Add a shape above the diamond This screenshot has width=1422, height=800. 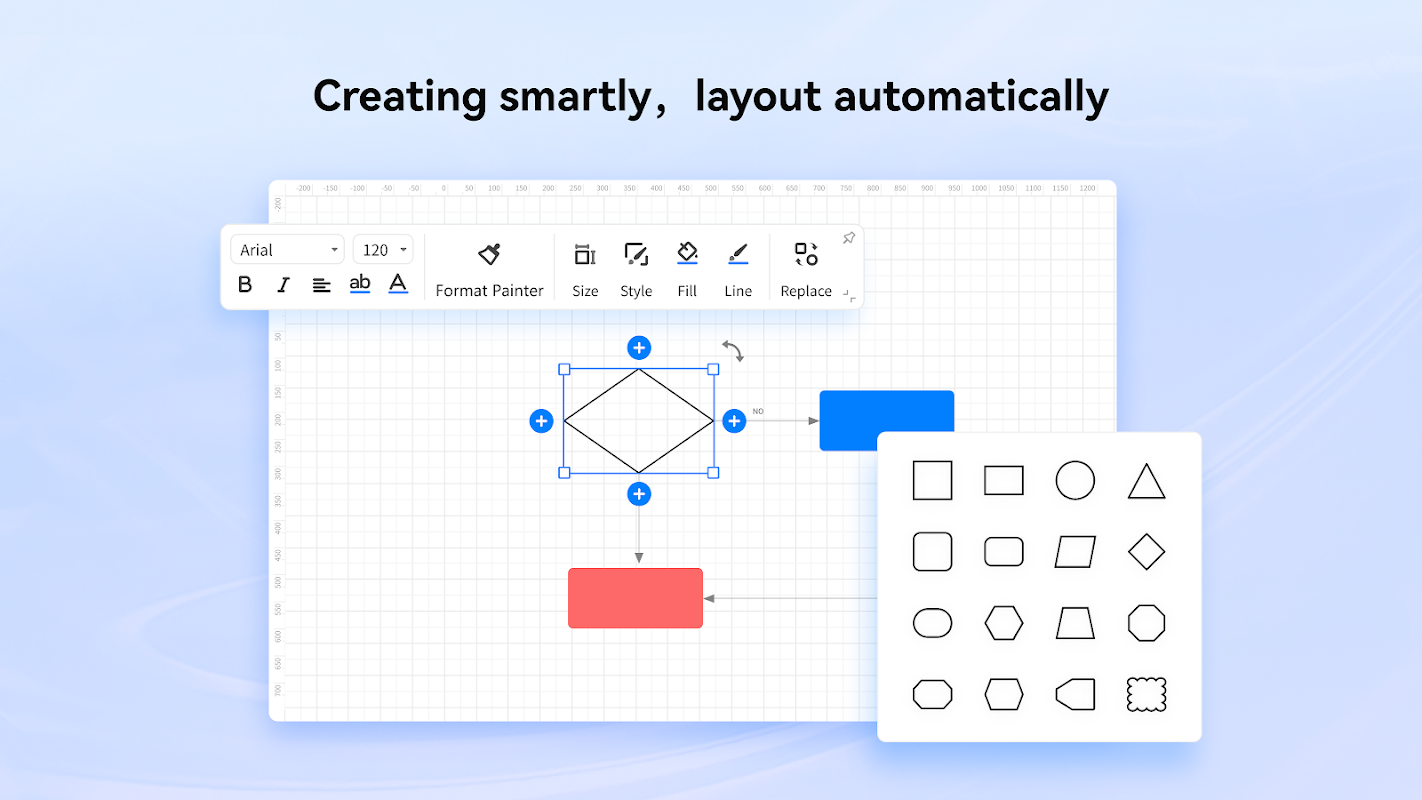point(639,348)
